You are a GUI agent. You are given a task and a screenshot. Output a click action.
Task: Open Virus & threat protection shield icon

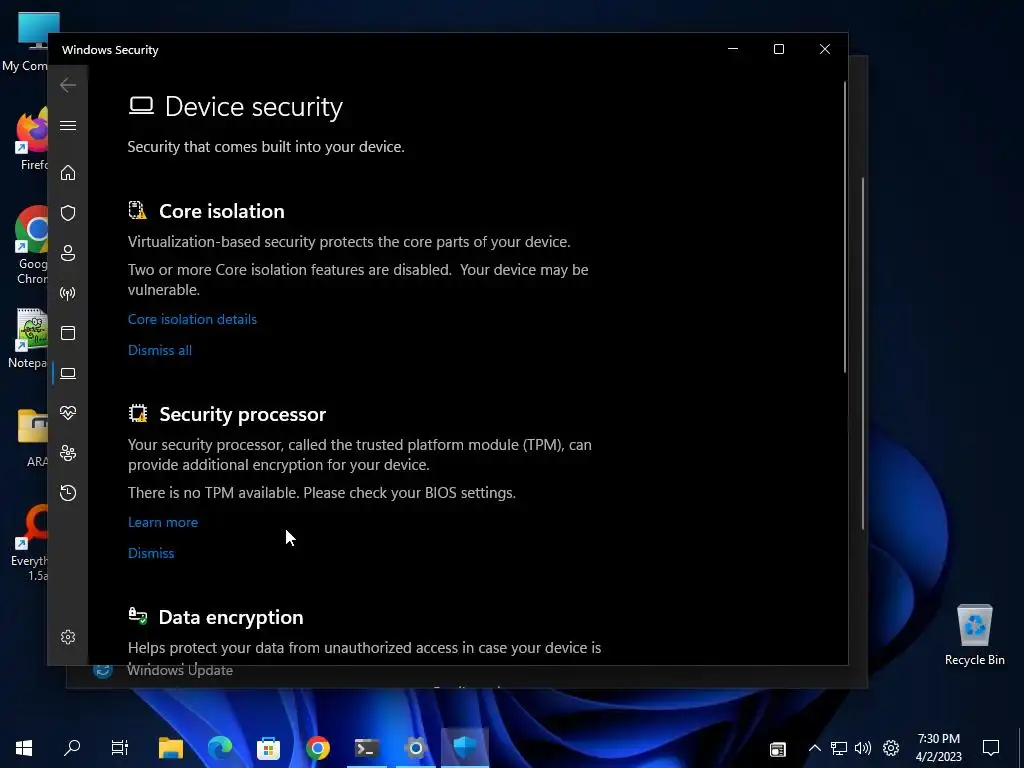click(68, 213)
